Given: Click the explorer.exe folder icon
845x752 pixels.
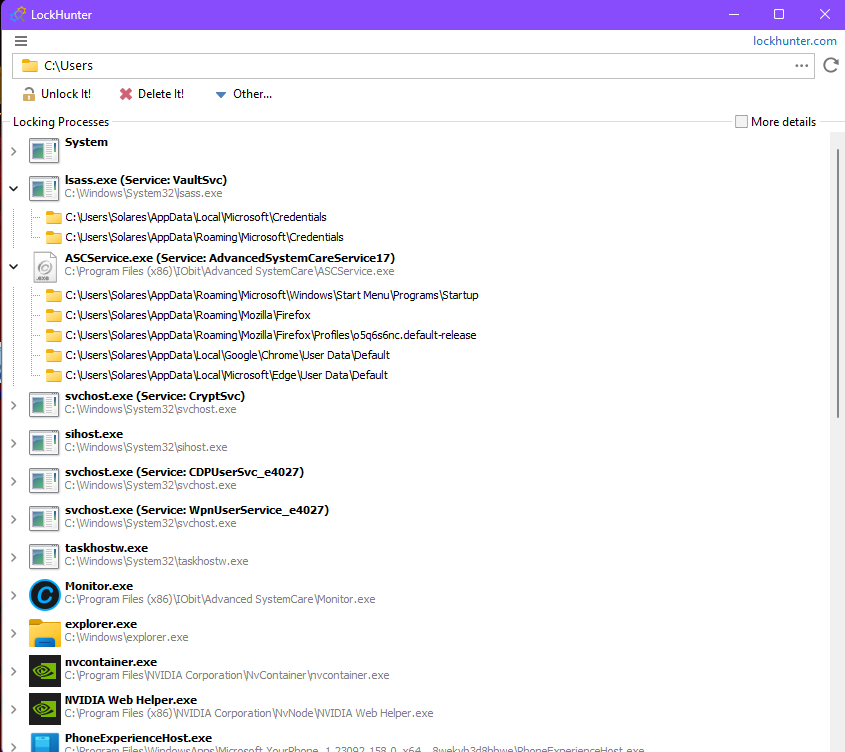Looking at the screenshot, I should 45,633.
